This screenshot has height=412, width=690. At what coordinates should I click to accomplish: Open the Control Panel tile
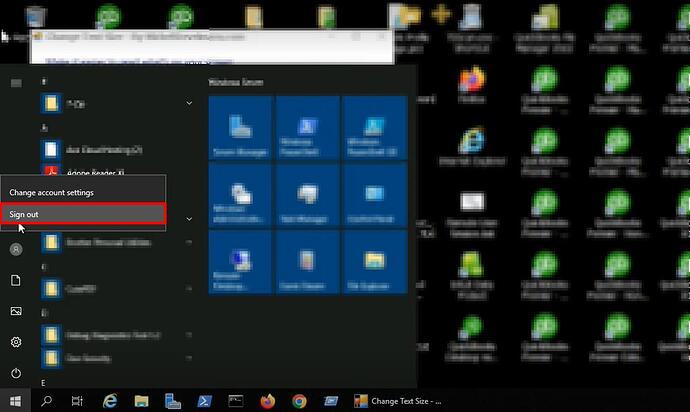pyautogui.click(x=373, y=195)
